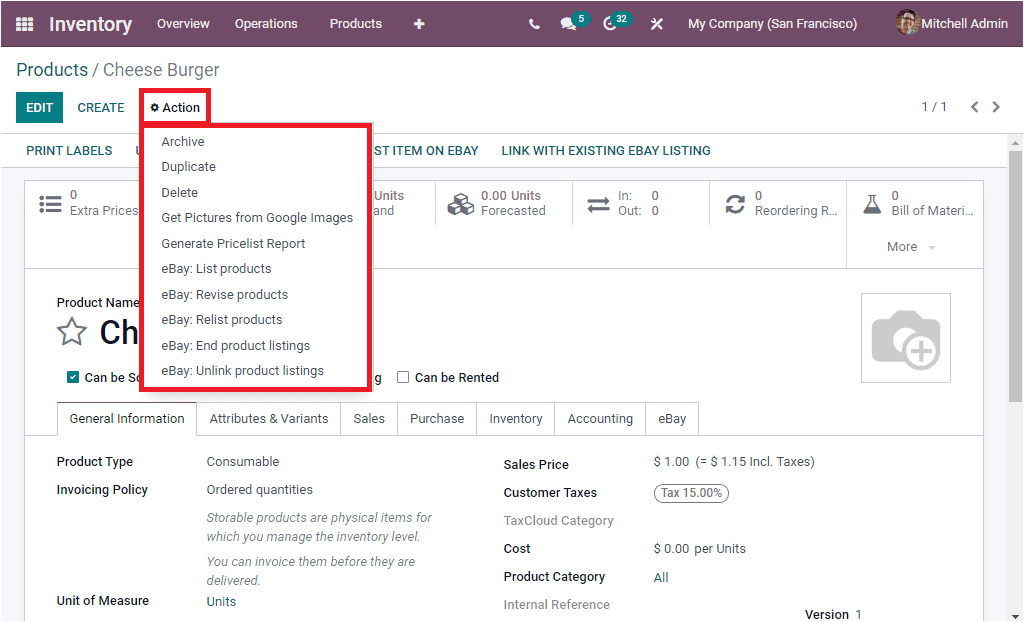The height and width of the screenshot is (622, 1024).
Task: Open the phone dialer icon
Action: pos(534,23)
